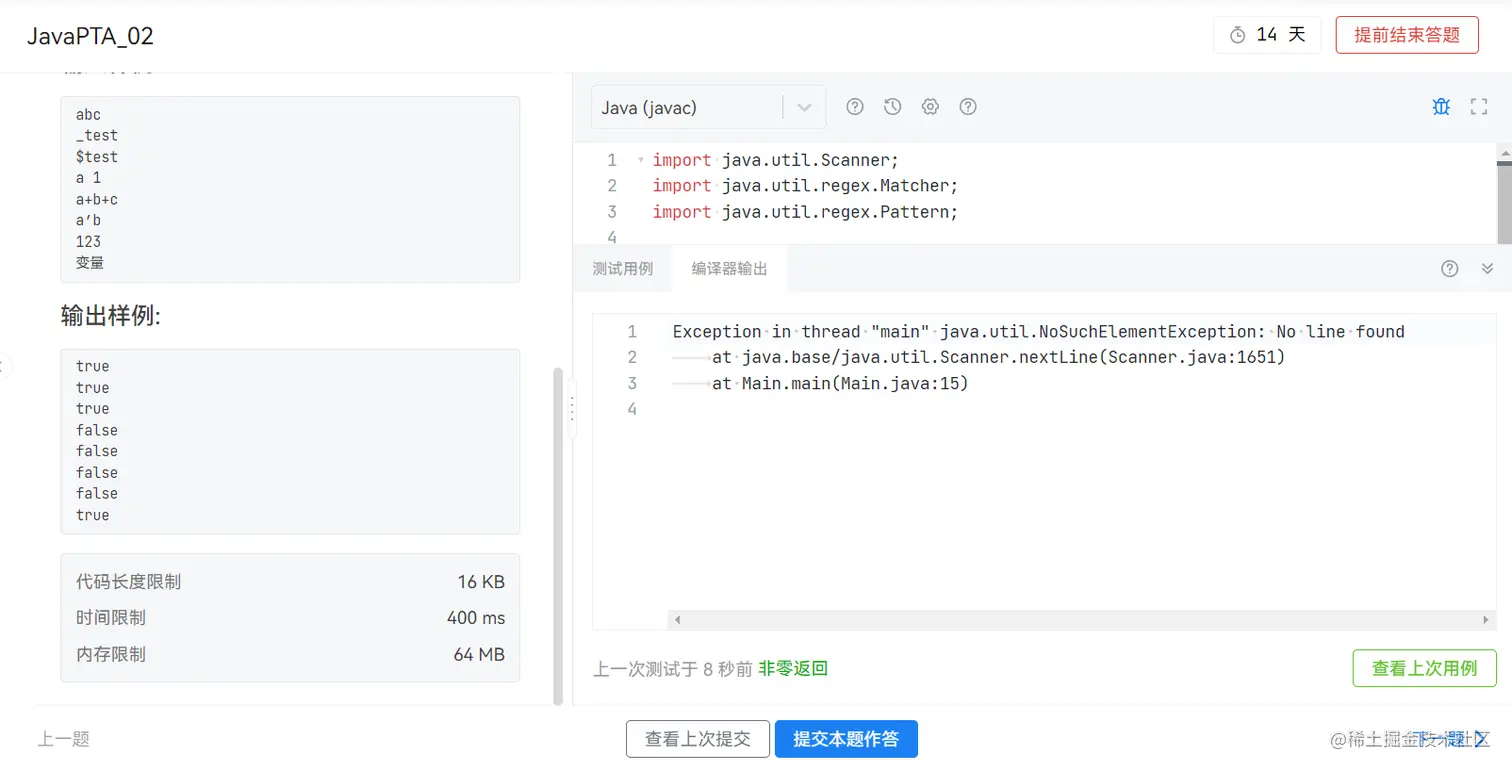Open code history clock icon
This screenshot has height=771, width=1512.
(x=893, y=107)
